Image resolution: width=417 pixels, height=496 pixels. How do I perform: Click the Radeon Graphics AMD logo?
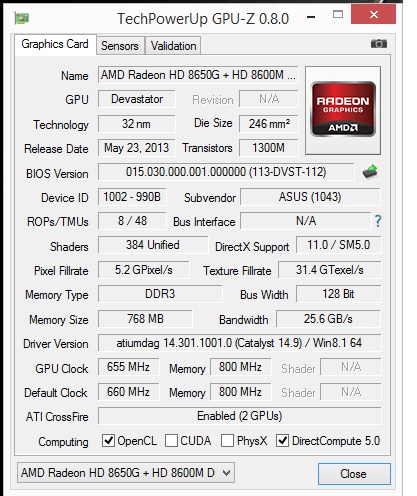click(x=343, y=109)
